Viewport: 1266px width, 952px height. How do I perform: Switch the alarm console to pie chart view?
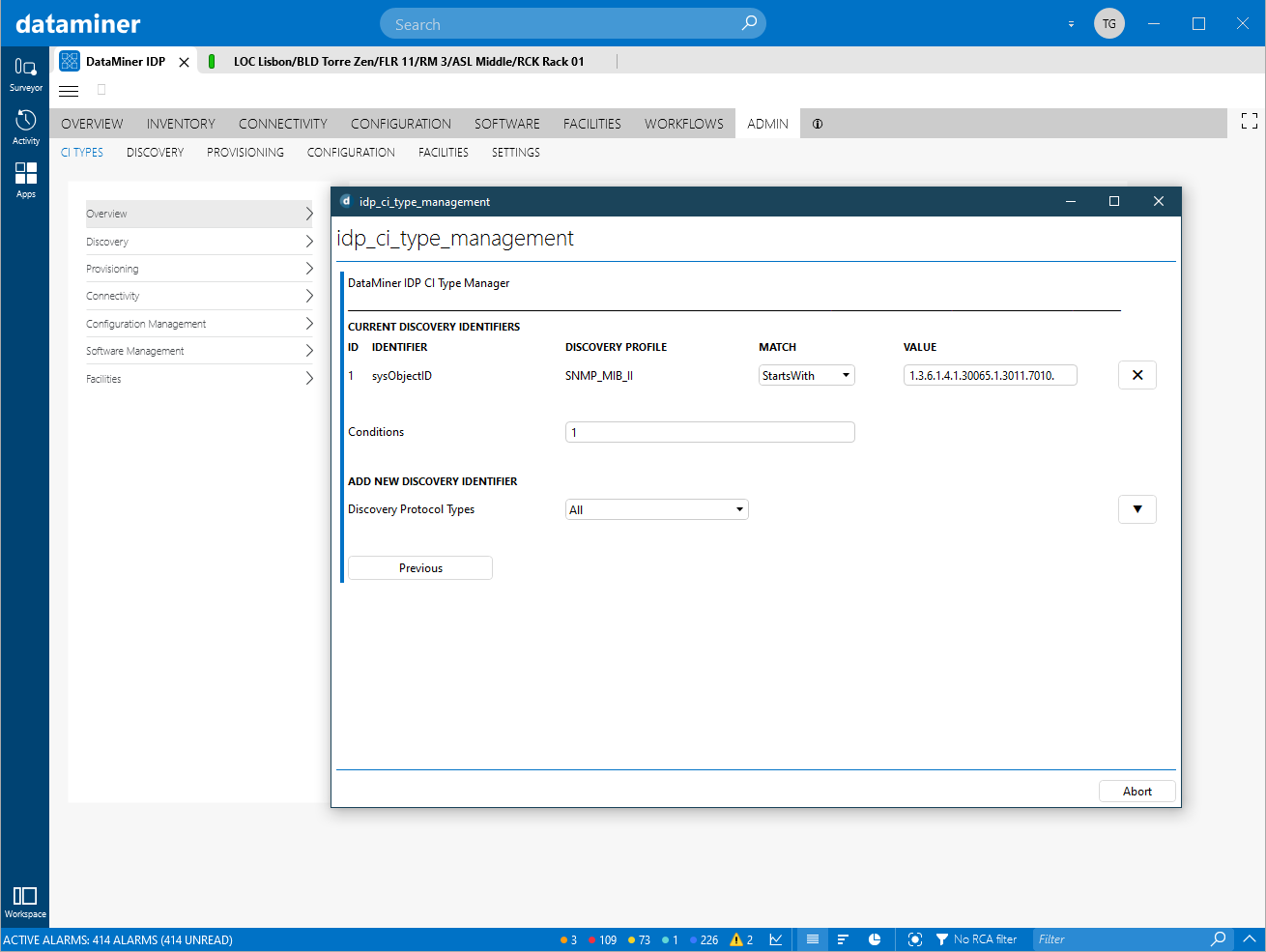coord(875,939)
